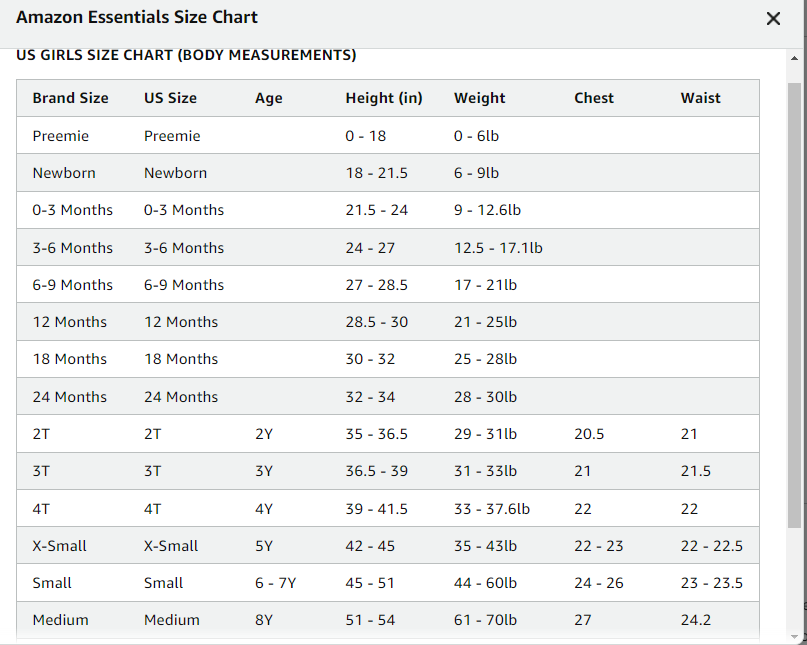
Task: Click the "Height (in)" column header
Action: click(x=384, y=98)
